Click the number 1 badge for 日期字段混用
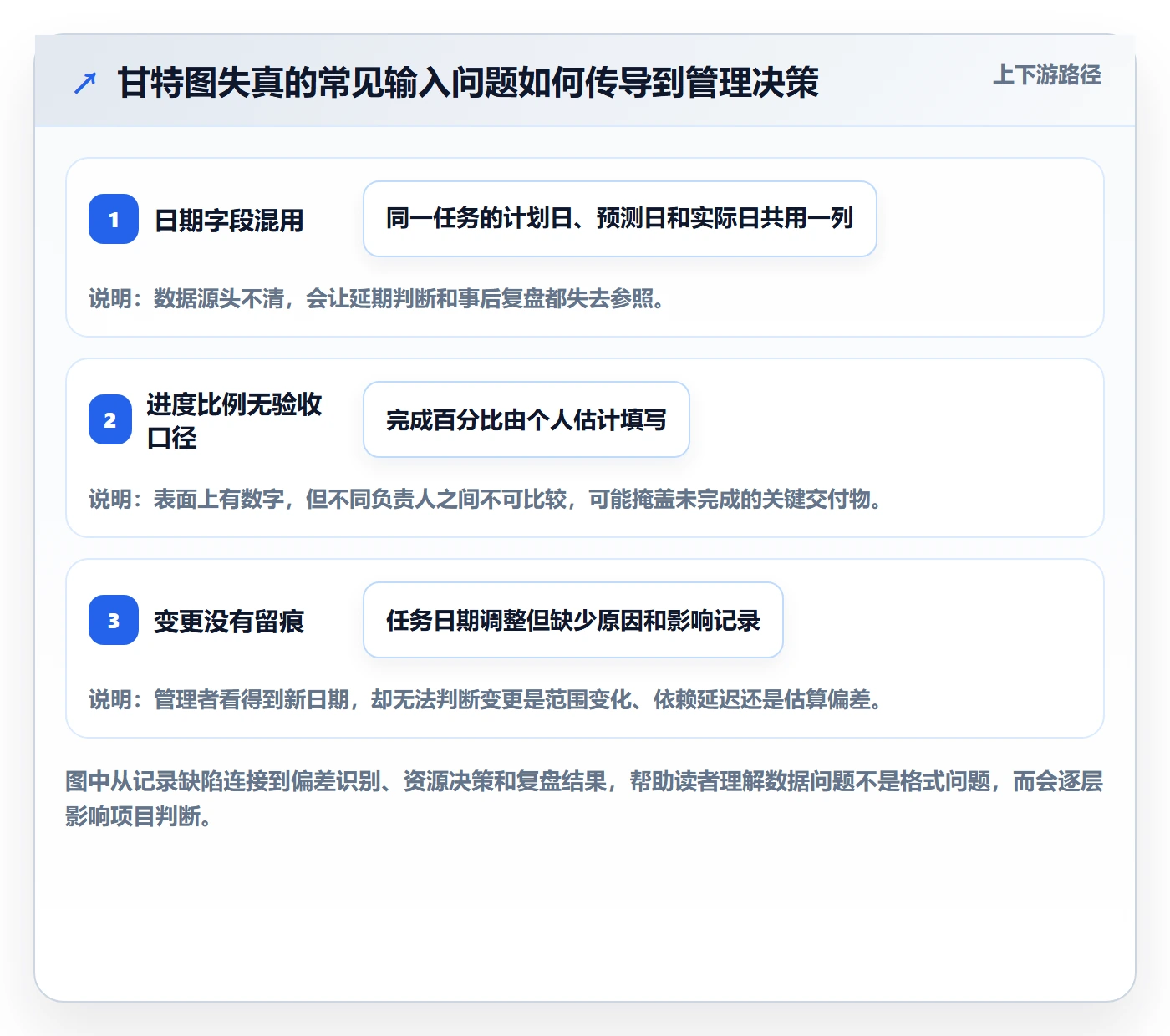This screenshot has height=1036, width=1170. pyautogui.click(x=114, y=219)
